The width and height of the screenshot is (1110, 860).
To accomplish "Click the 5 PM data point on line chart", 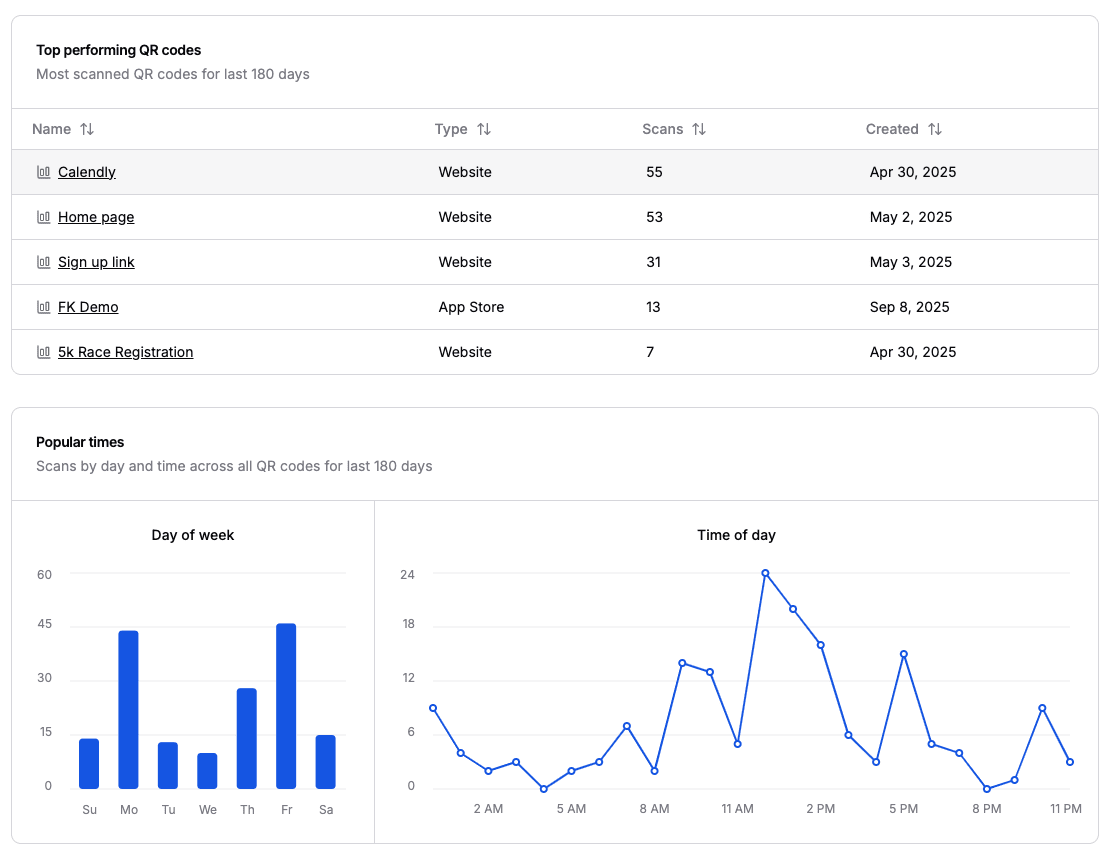I will point(904,654).
